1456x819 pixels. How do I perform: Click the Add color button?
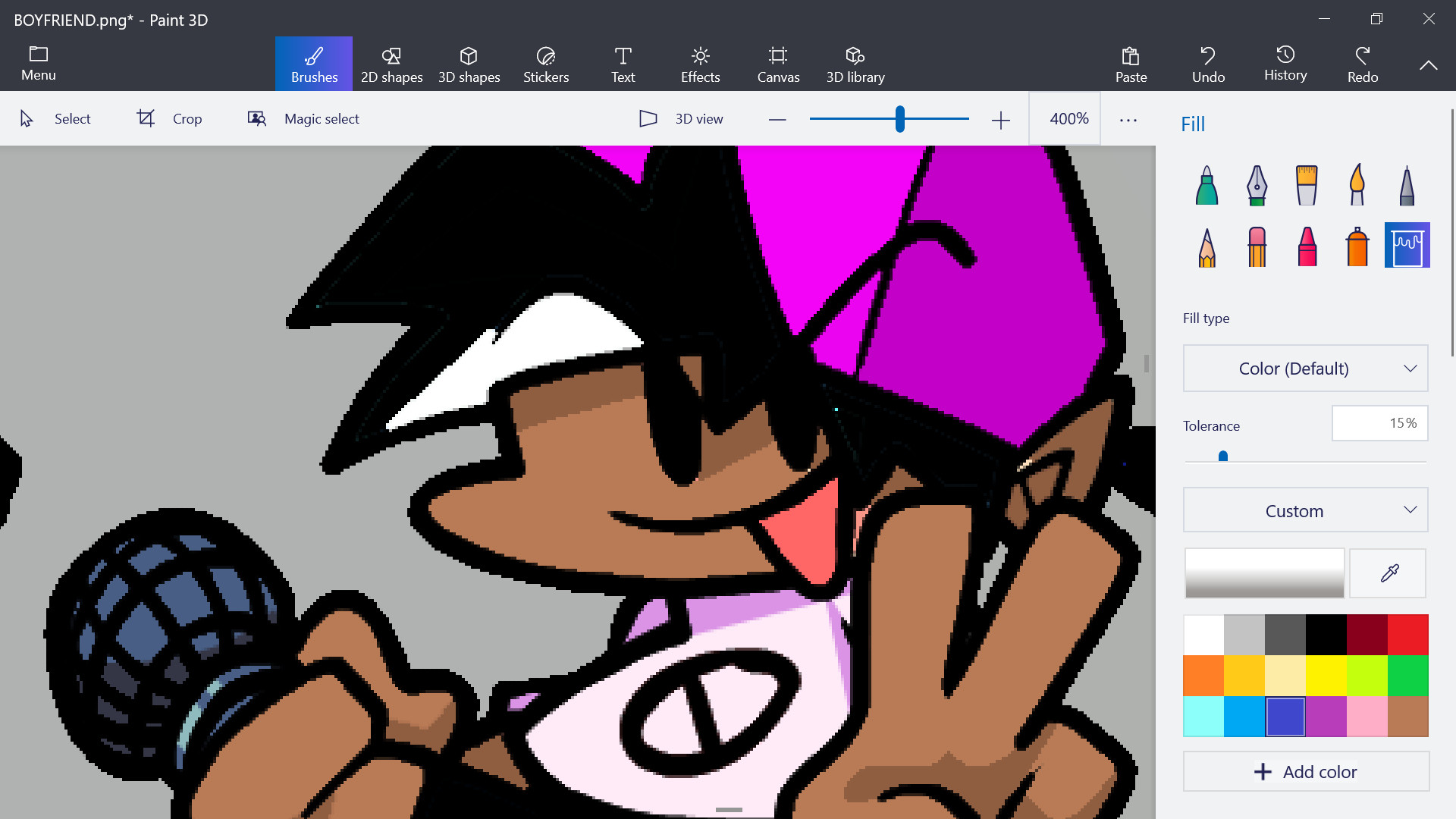point(1305,771)
